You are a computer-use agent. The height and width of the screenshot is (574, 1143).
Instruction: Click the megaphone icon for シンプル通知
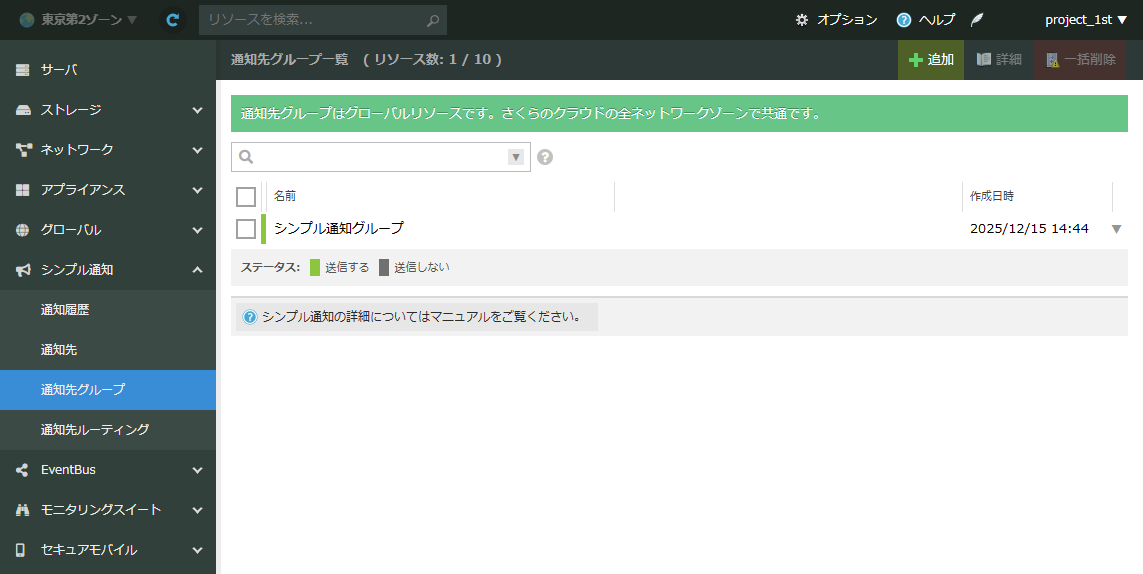click(x=23, y=270)
